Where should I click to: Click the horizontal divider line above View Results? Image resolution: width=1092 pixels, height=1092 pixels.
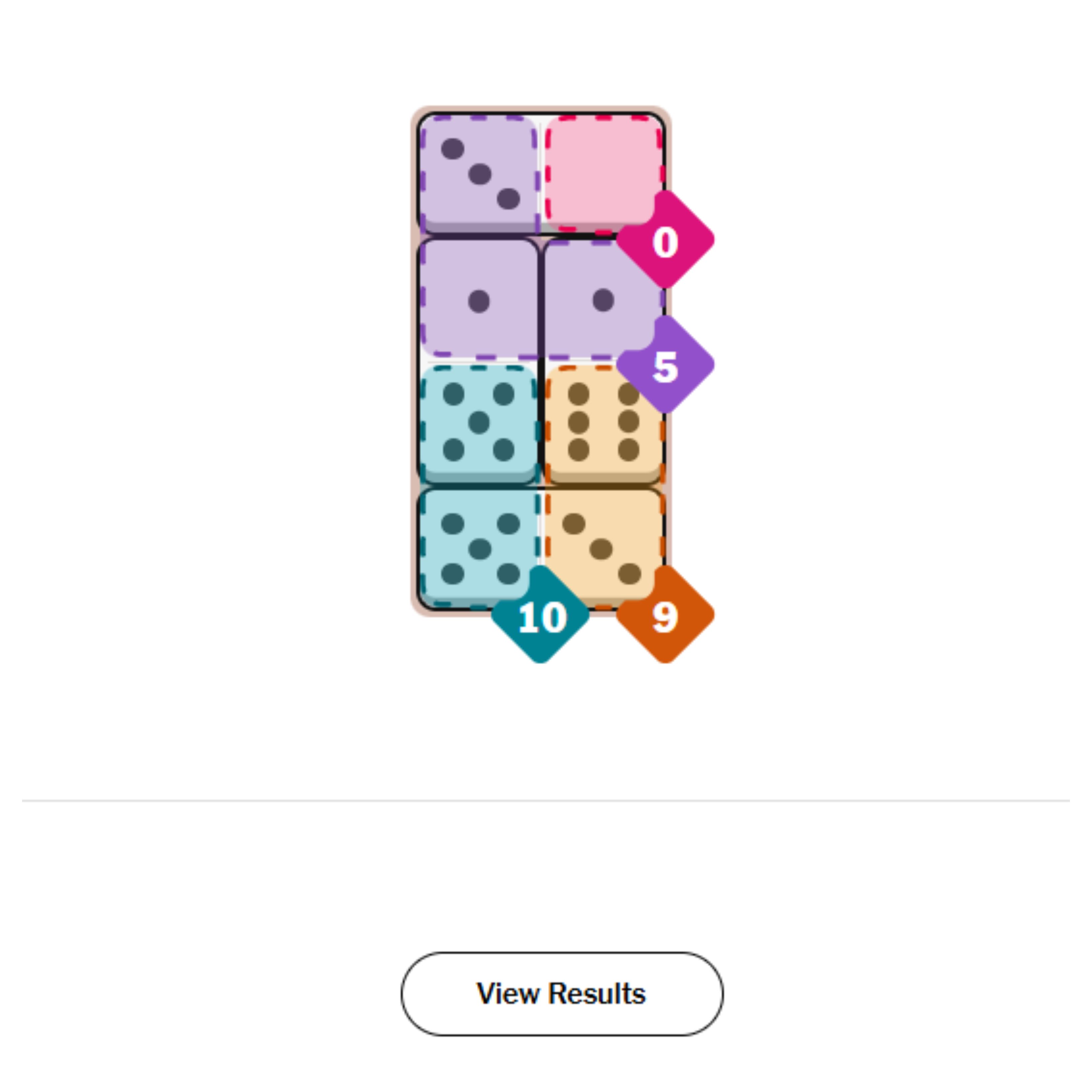point(546,800)
